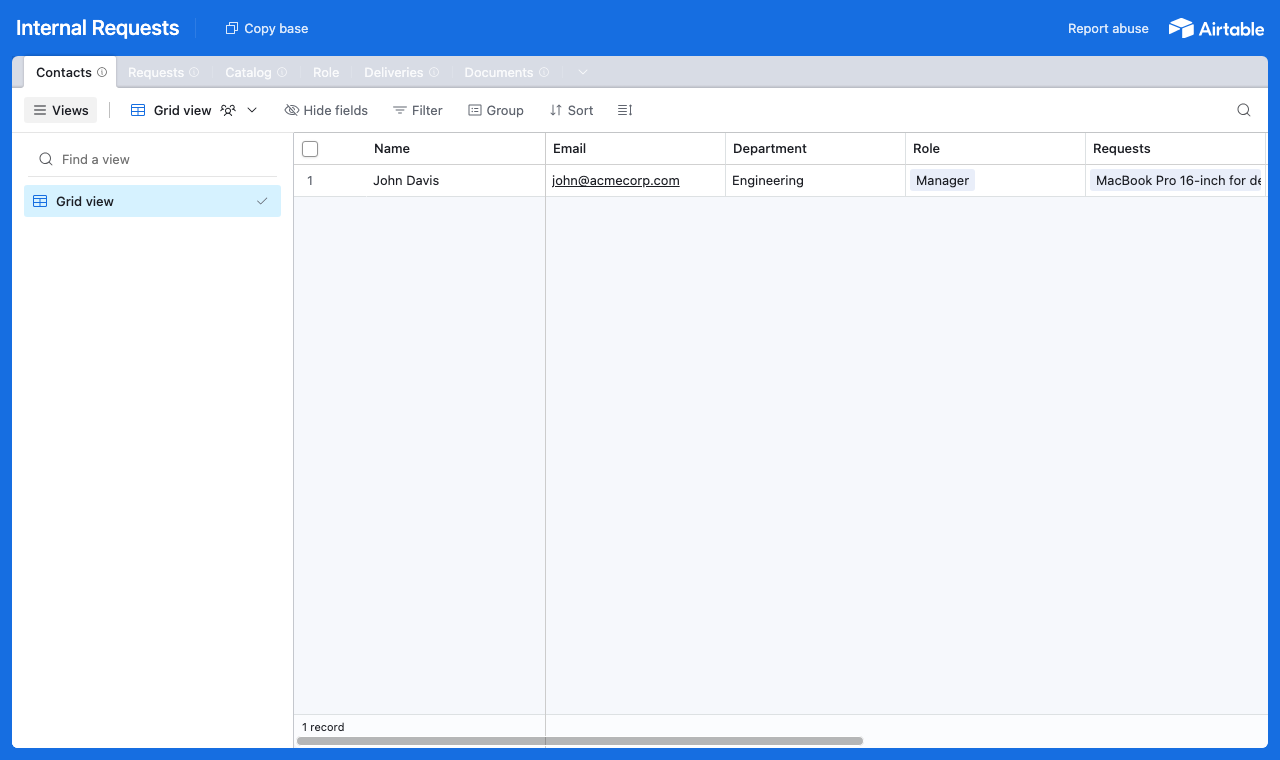Click the Find a view field
The image size is (1280, 760).
pos(152,159)
